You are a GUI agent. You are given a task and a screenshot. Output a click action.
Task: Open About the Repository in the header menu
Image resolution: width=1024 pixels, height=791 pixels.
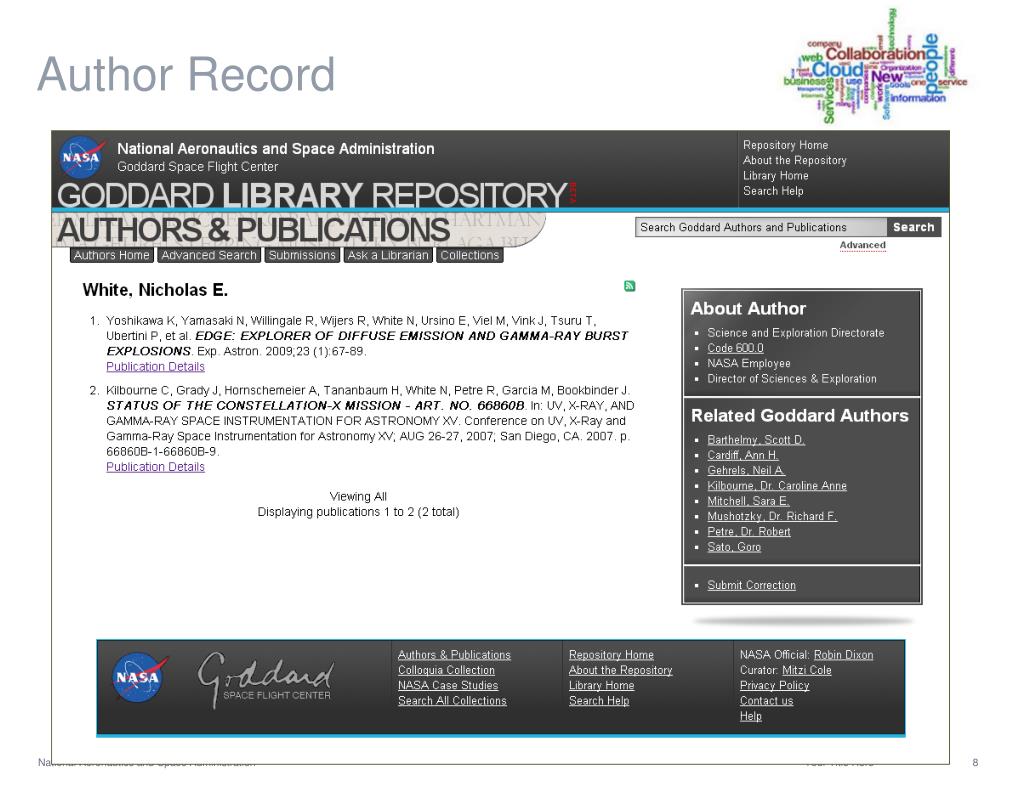(x=795, y=160)
